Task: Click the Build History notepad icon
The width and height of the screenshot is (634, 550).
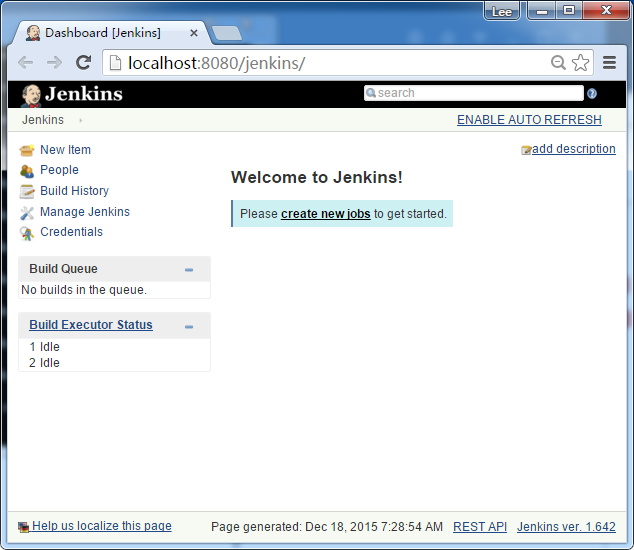Action: [27, 191]
